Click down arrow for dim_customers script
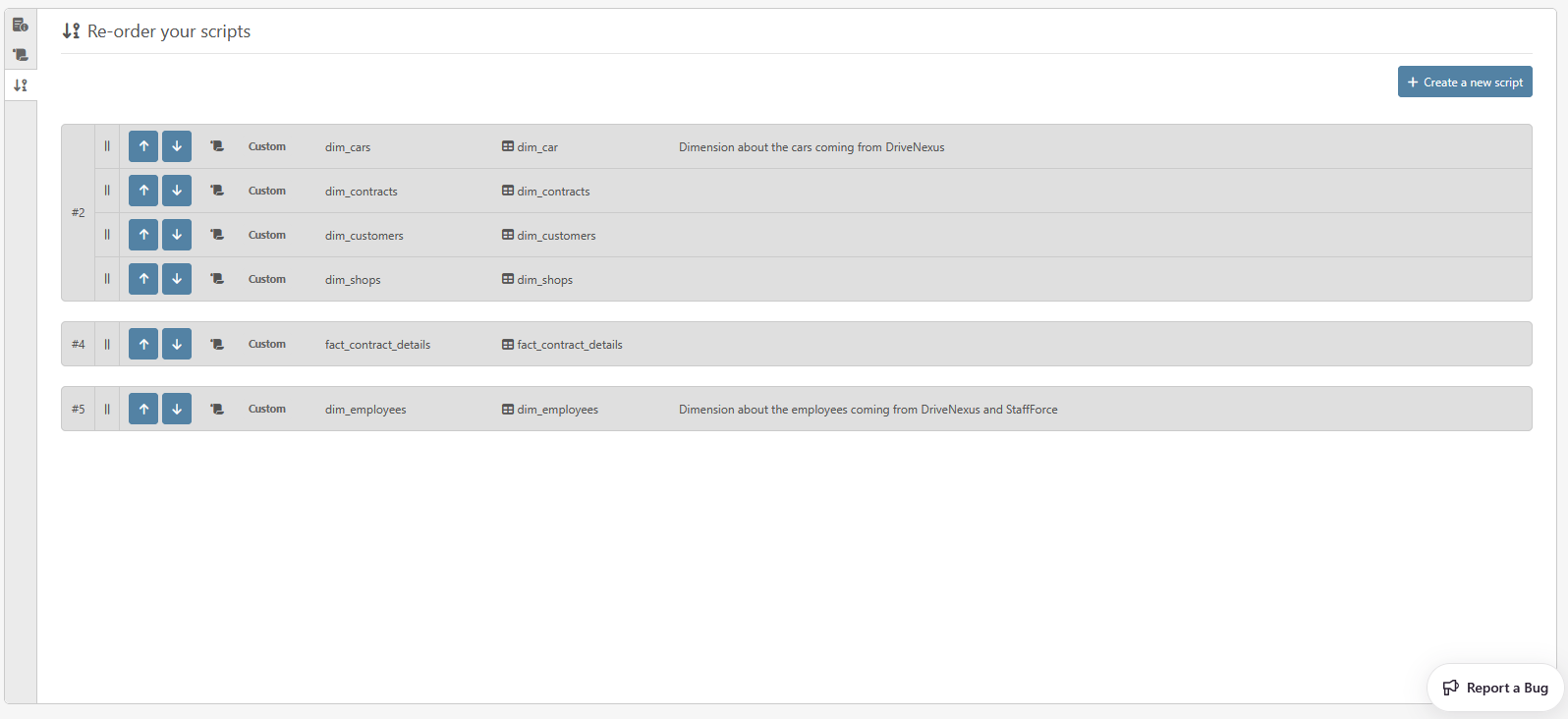The width and height of the screenshot is (1568, 719). pos(177,235)
